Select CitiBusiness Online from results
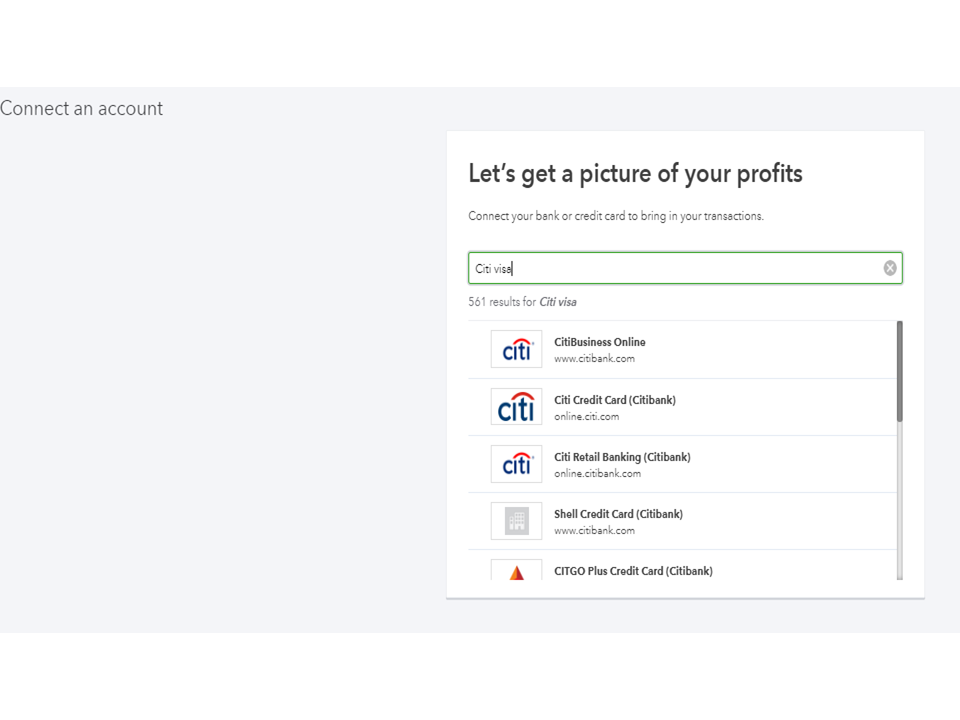The width and height of the screenshot is (960, 720). pyautogui.click(x=600, y=342)
